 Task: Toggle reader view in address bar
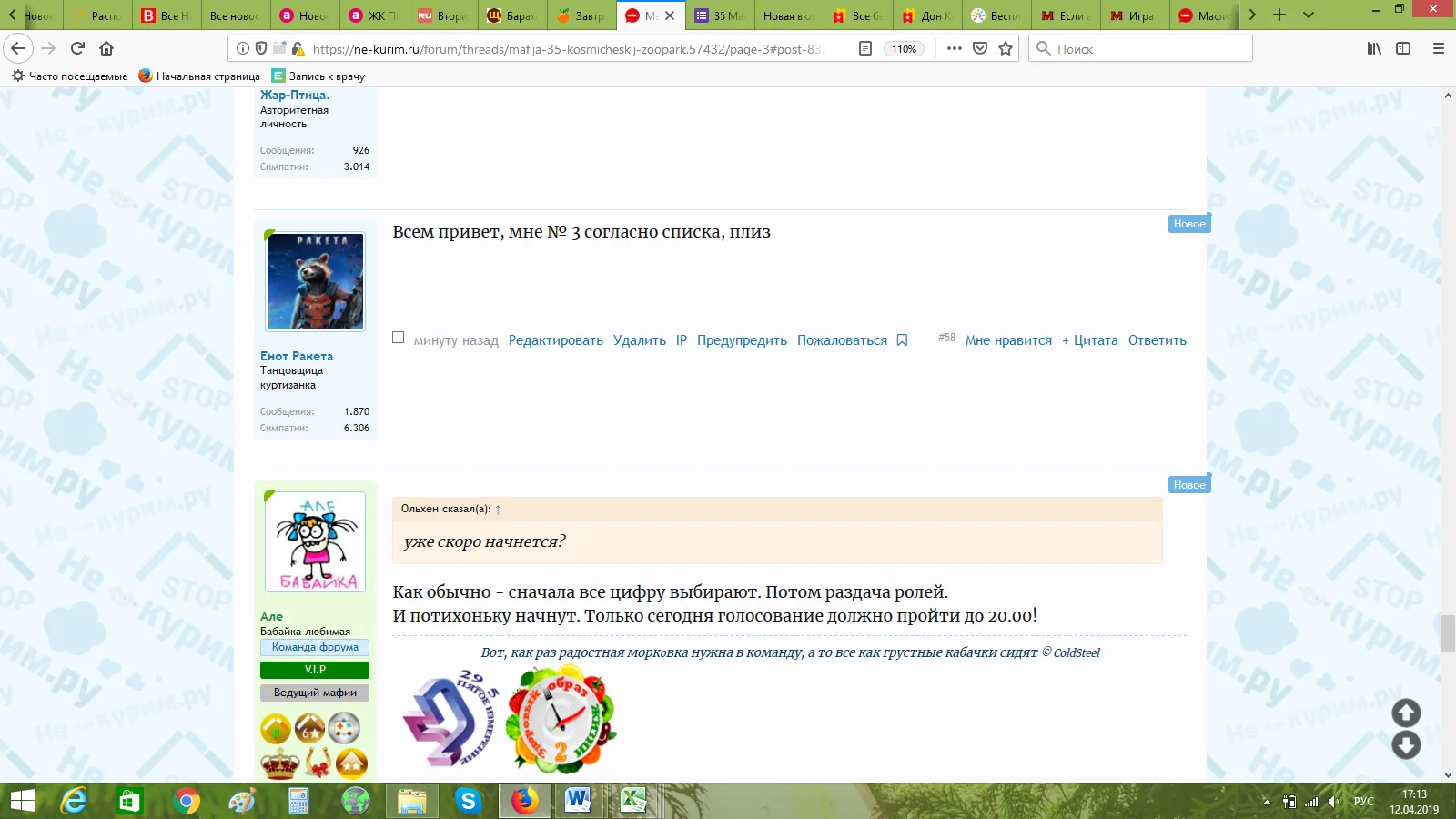[865, 48]
